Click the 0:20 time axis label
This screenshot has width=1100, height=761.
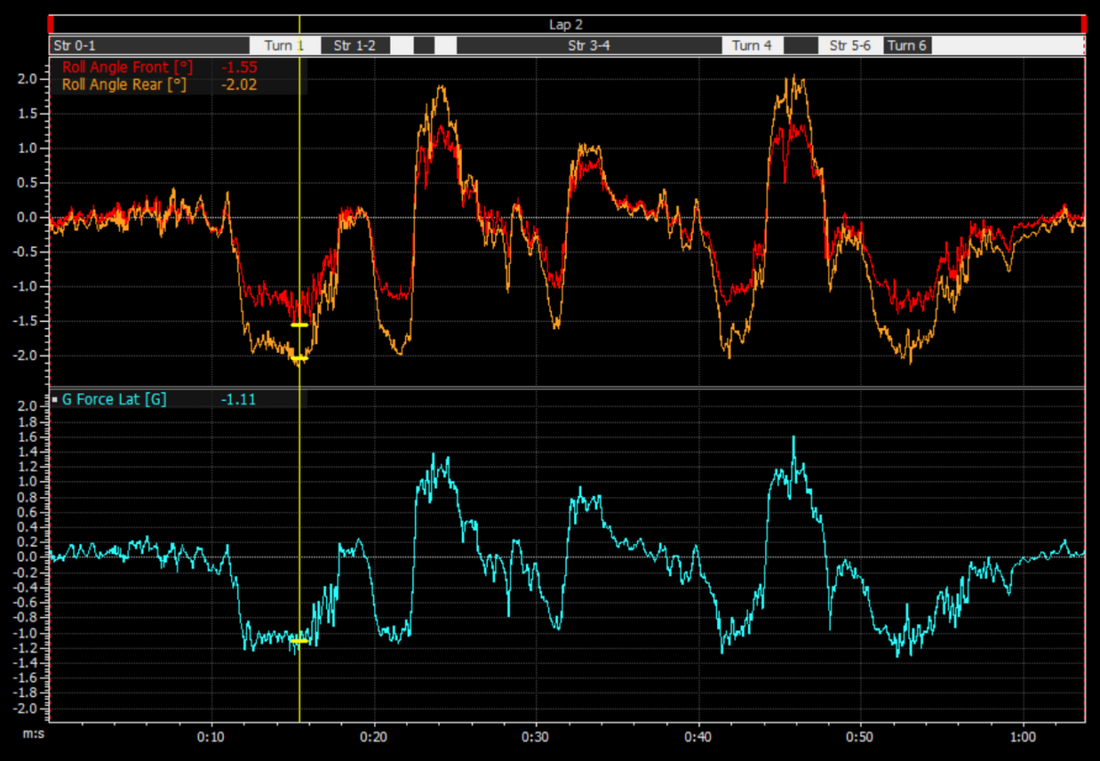373,737
